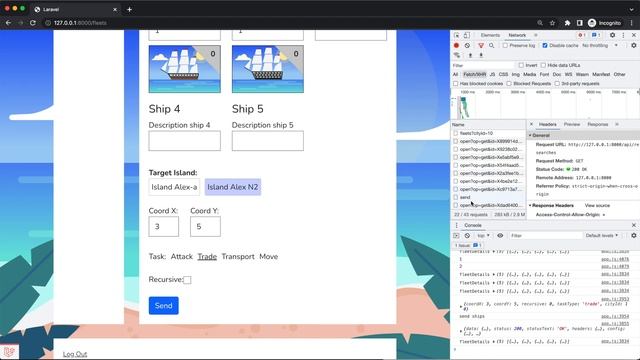640x360 pixels.
Task: Select the Trade task option
Action: [x=207, y=257]
